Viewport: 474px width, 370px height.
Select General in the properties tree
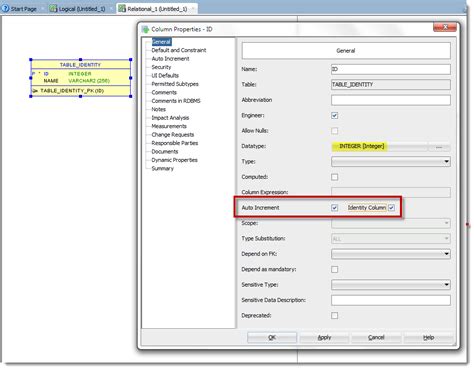(161, 42)
